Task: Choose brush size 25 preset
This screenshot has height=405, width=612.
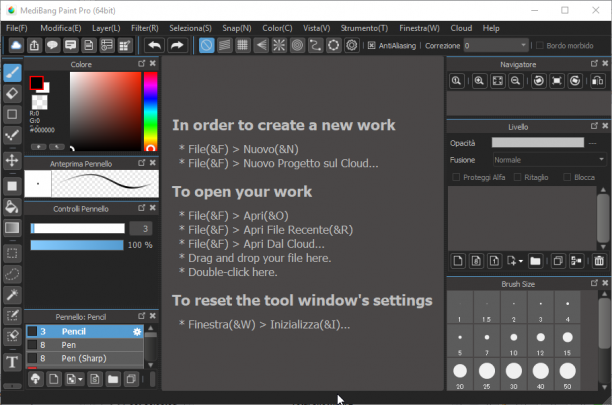Action: (x=487, y=375)
